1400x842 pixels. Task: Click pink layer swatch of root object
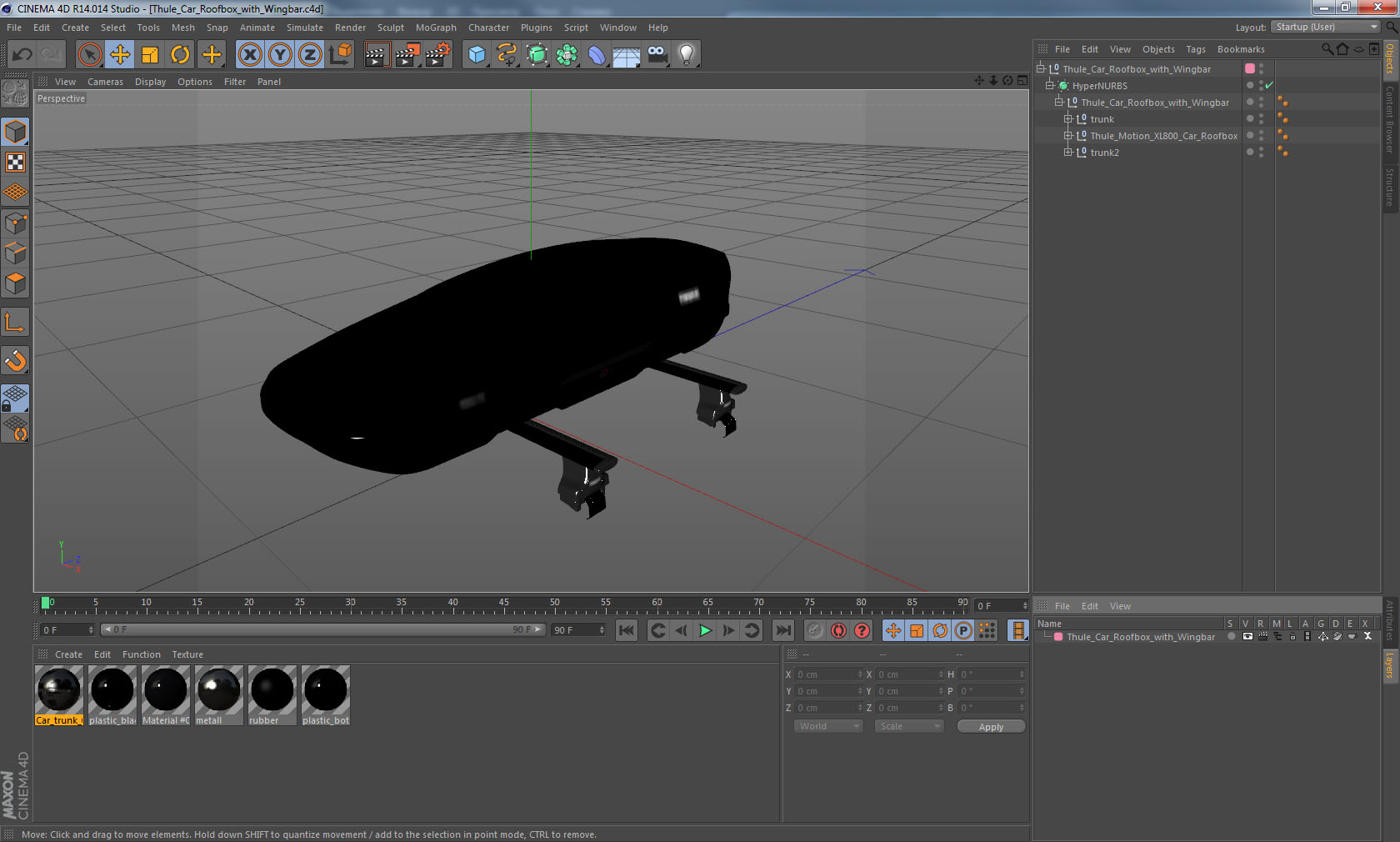pyautogui.click(x=1250, y=68)
